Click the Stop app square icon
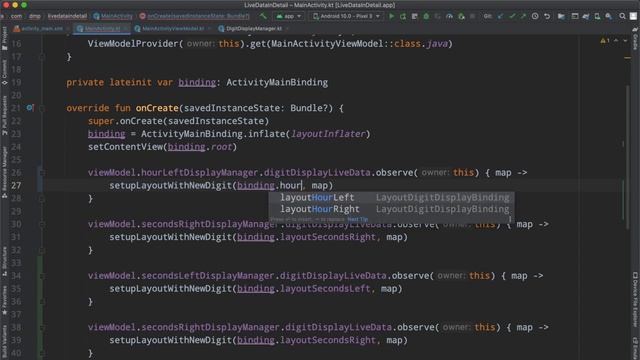This screenshot has height=360, width=640. click(x=473, y=16)
